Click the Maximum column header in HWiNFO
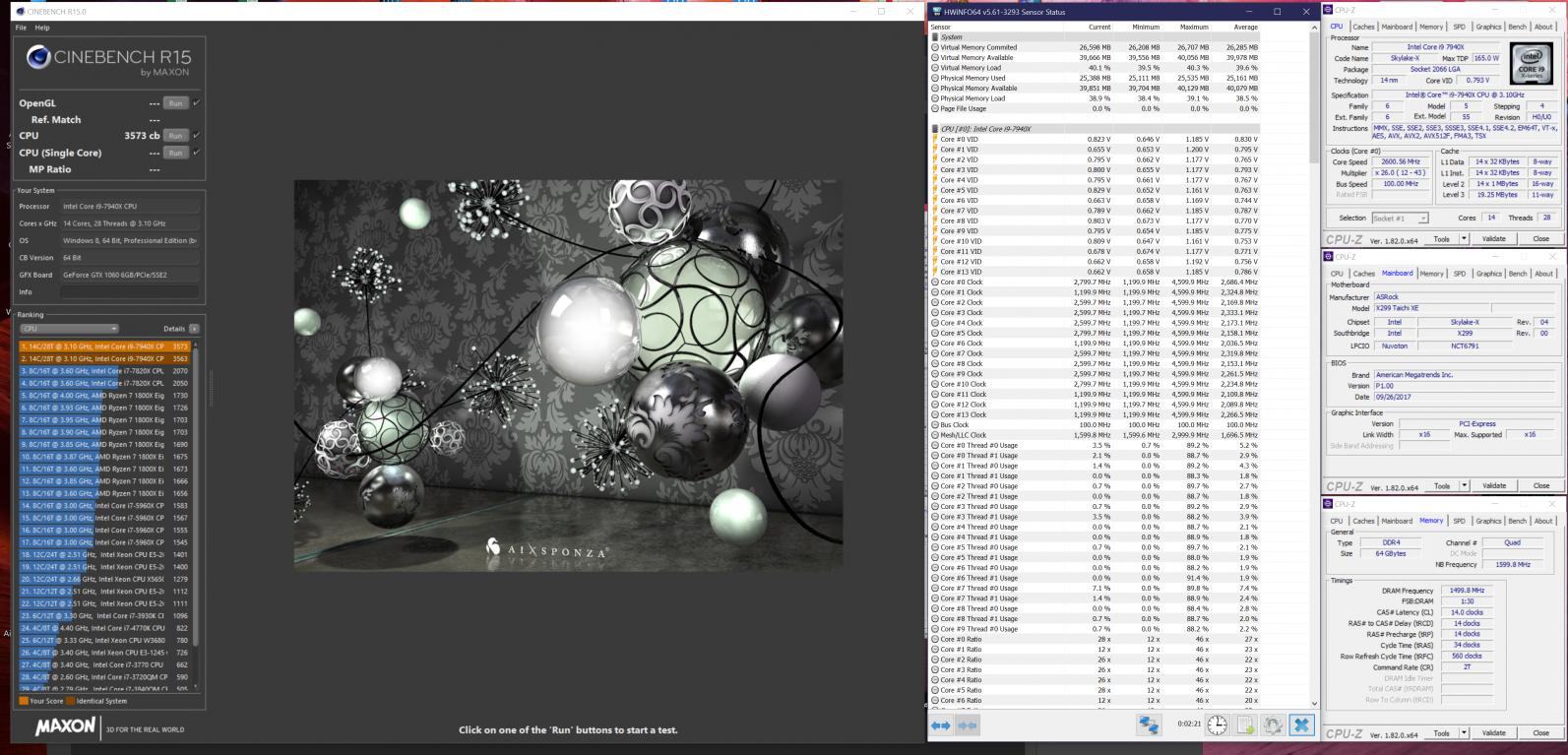This screenshot has height=755, width=1568. coord(1194,27)
